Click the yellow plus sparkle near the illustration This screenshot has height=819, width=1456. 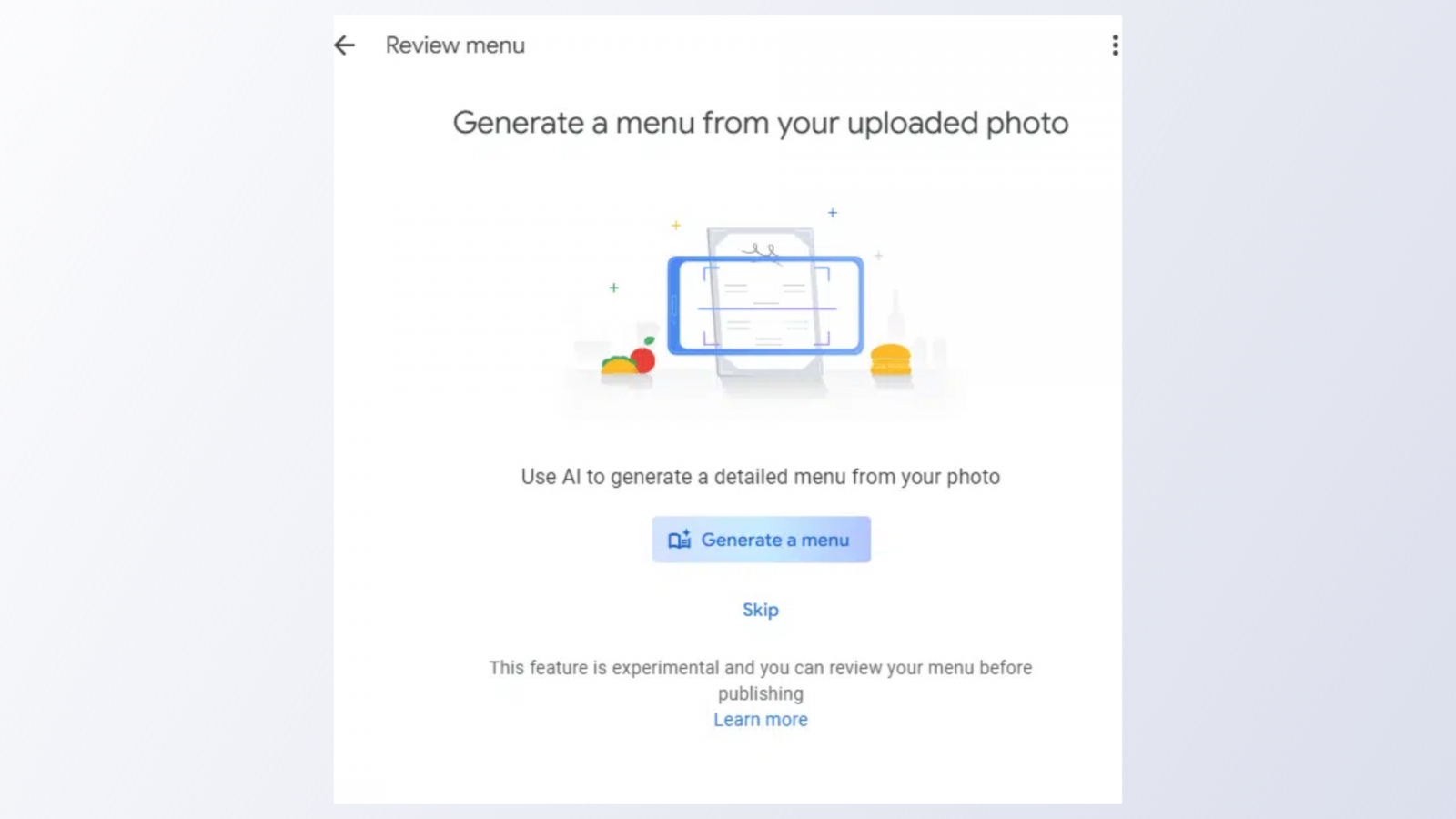676,226
